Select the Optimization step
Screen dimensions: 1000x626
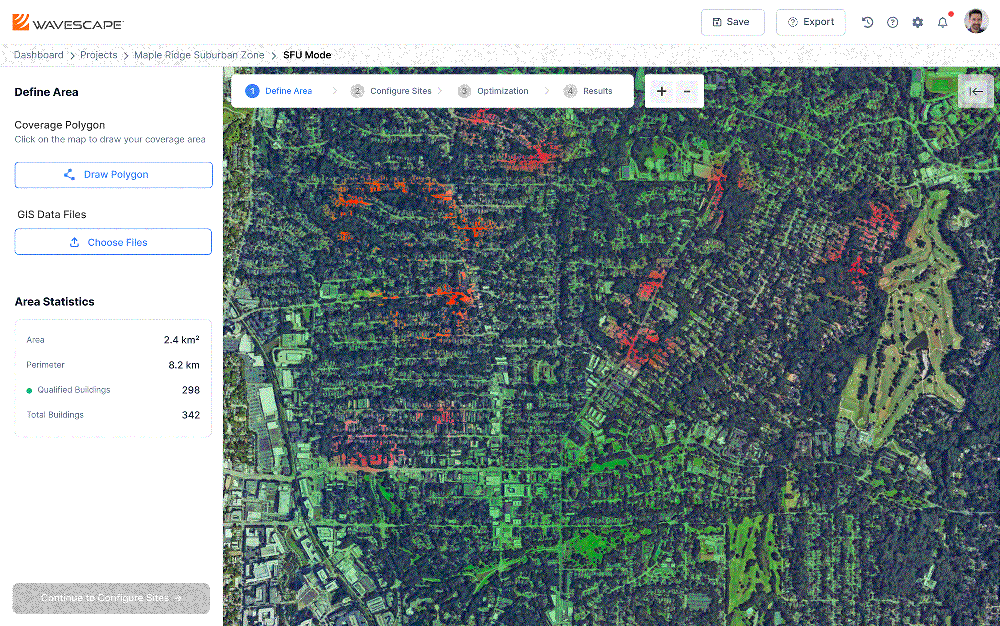pyautogui.click(x=493, y=91)
